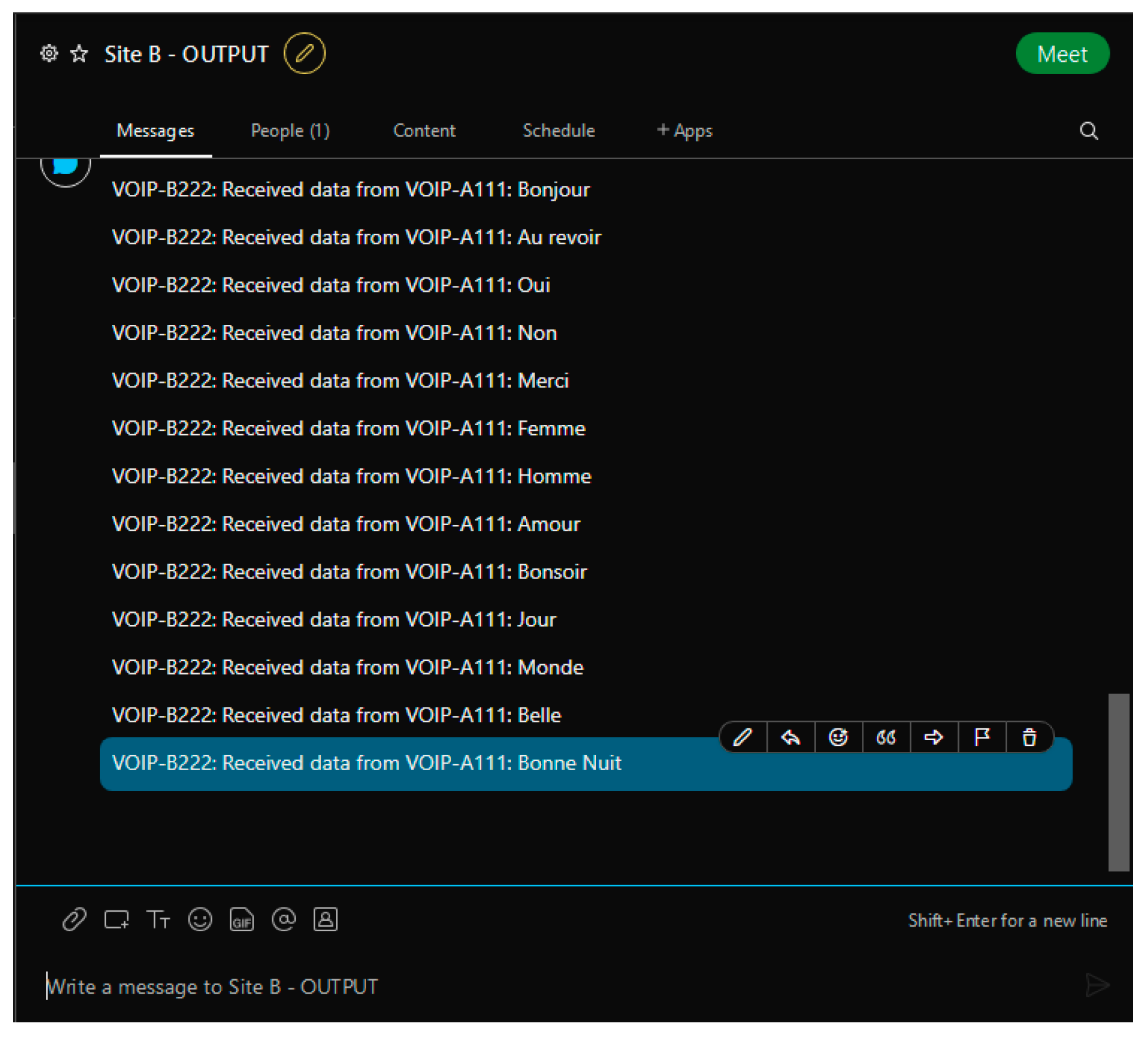The width and height of the screenshot is (1148, 1041).
Task: Edit the Bonne Nuit message
Action: point(742,738)
